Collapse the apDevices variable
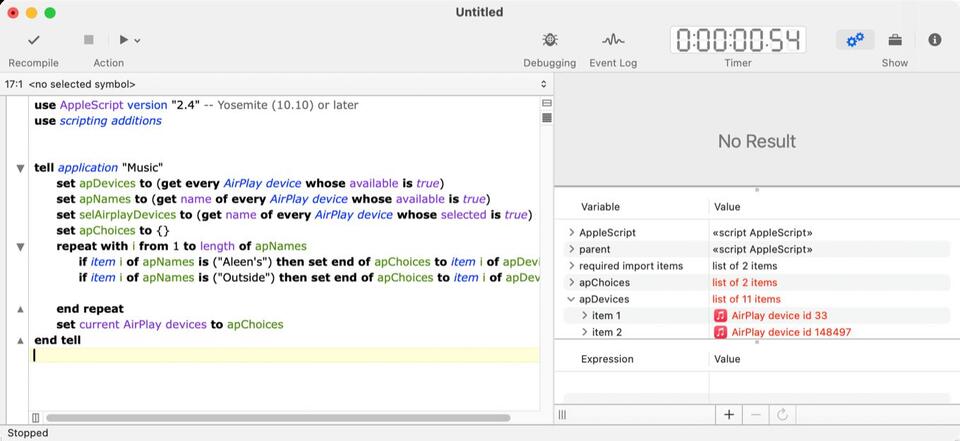 click(571, 299)
